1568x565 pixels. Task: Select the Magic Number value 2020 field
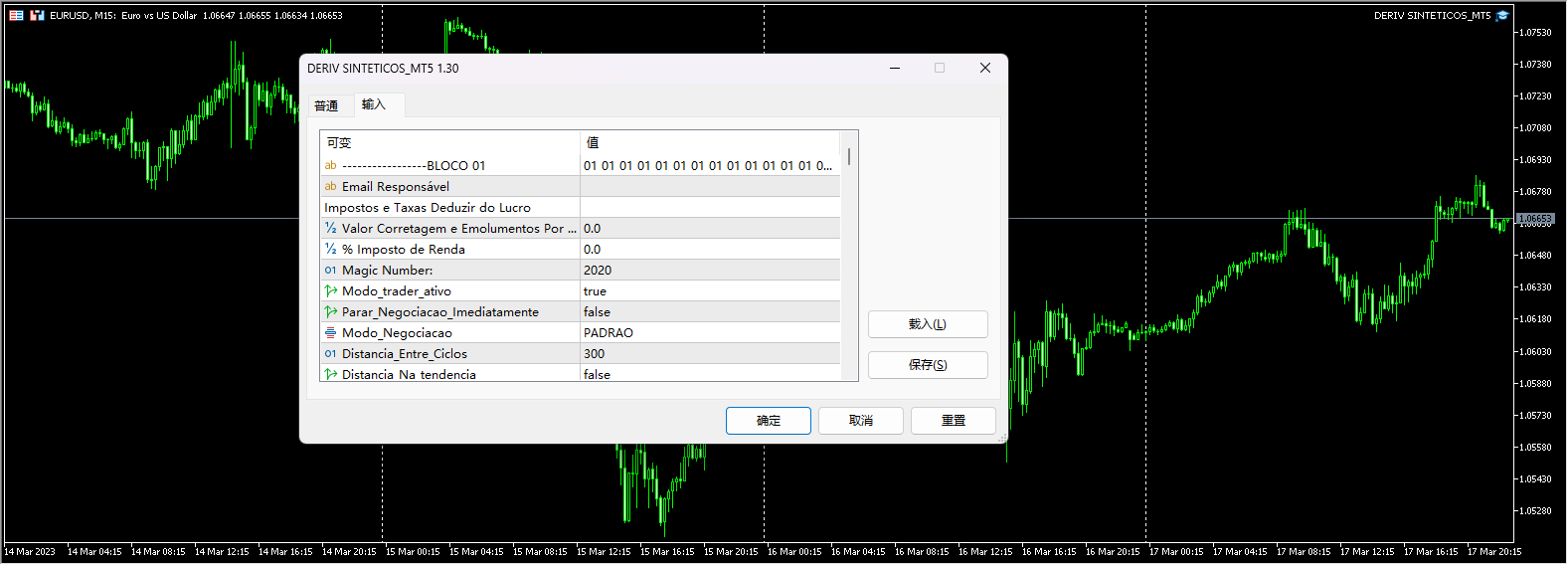710,271
